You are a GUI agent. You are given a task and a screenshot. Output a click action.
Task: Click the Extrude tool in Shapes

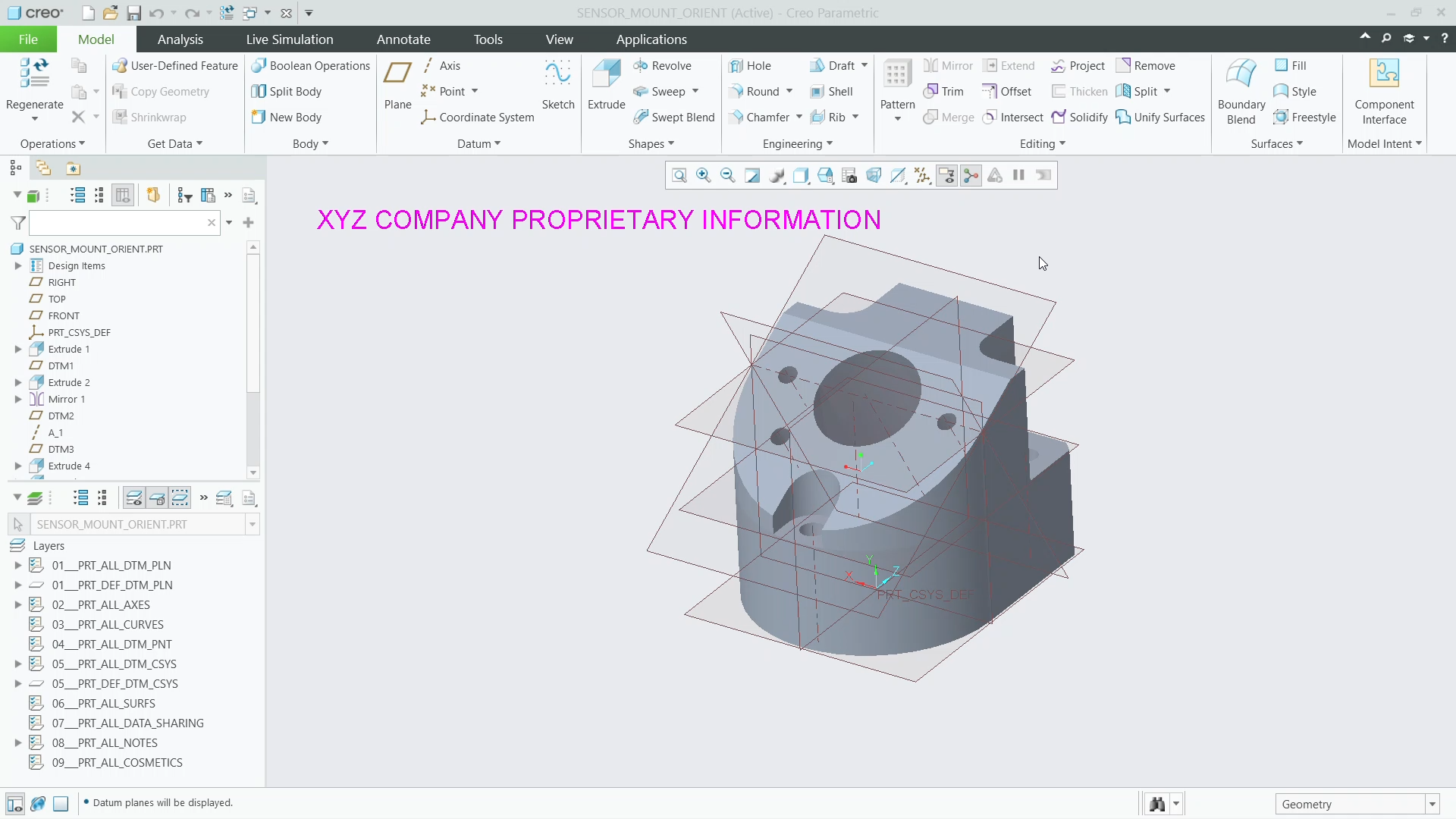coord(606,84)
